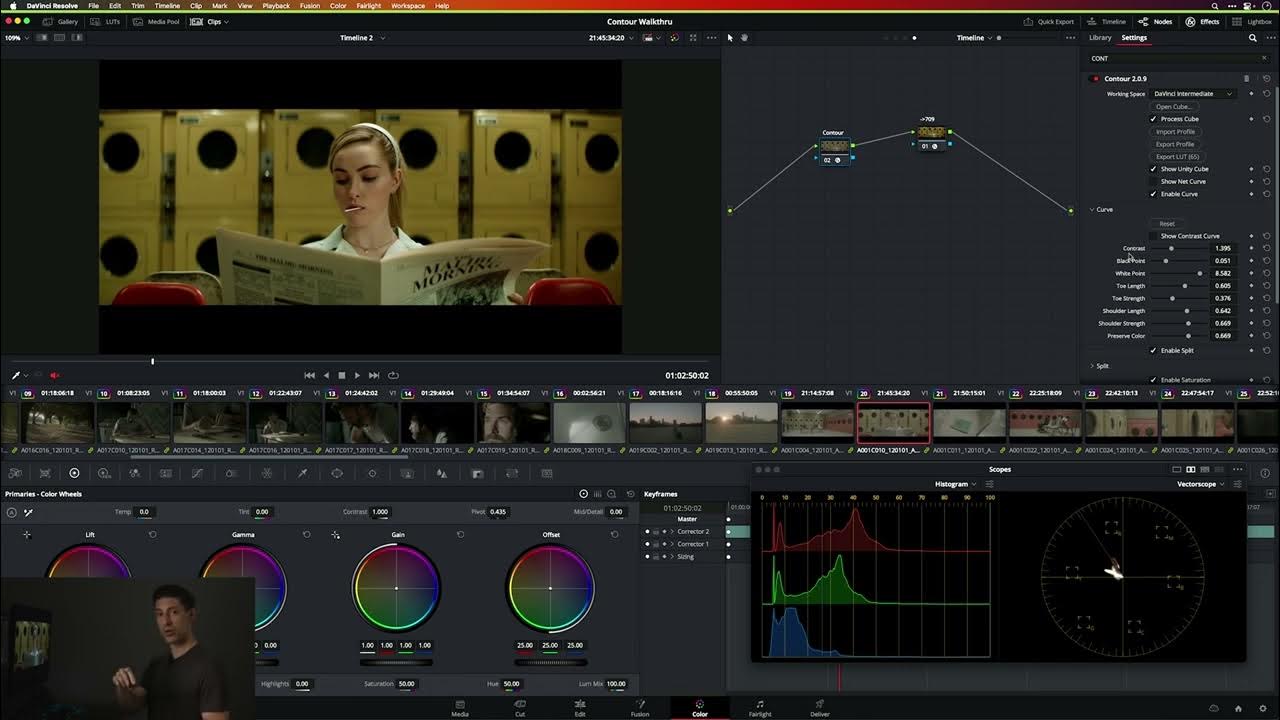Select the Qualifier eyedropper tool
This screenshot has height=720, width=1280.
pyautogui.click(x=300, y=472)
